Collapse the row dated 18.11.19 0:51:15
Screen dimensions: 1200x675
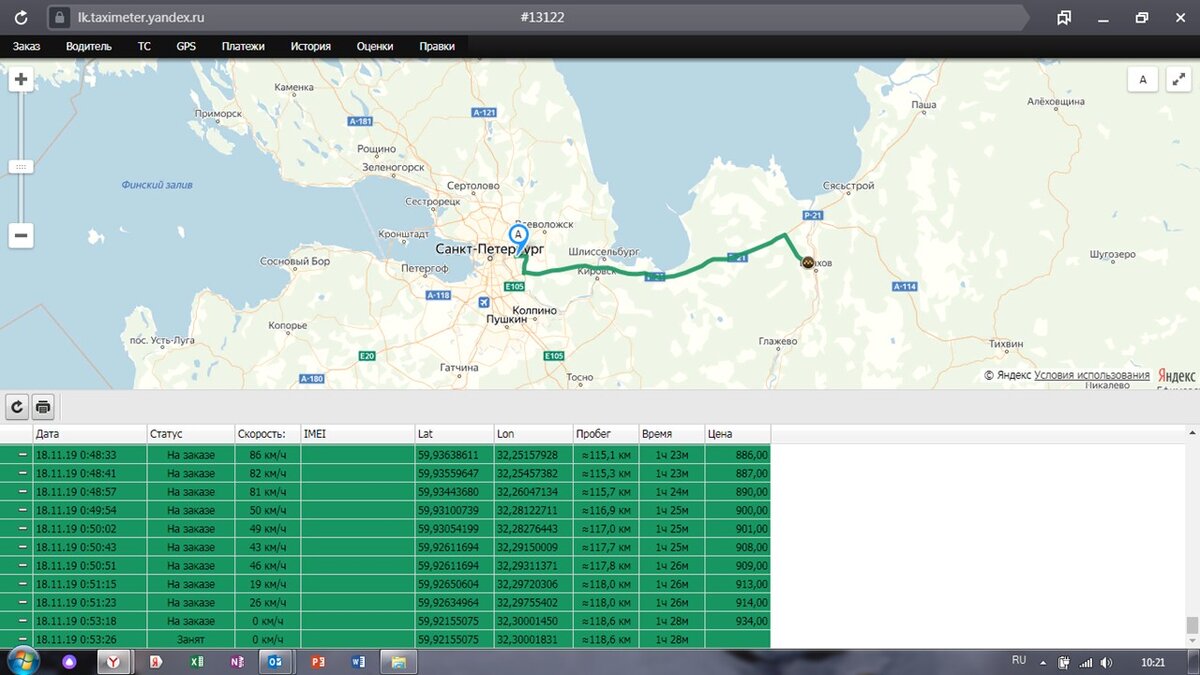pos(22,584)
